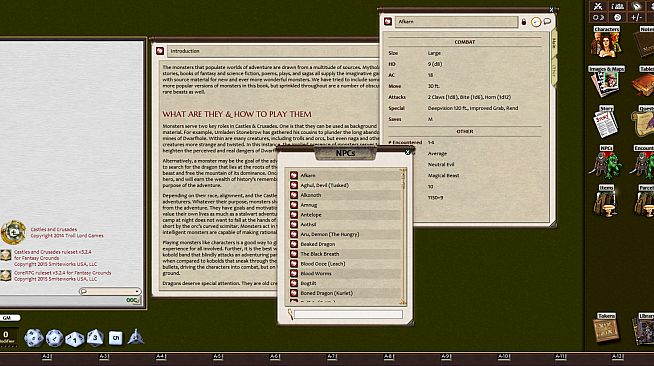Viewport: 654px width, 366px height.
Task: Click CoreRPG ruleset v3.2.4 chat entry
Action: 63,276
